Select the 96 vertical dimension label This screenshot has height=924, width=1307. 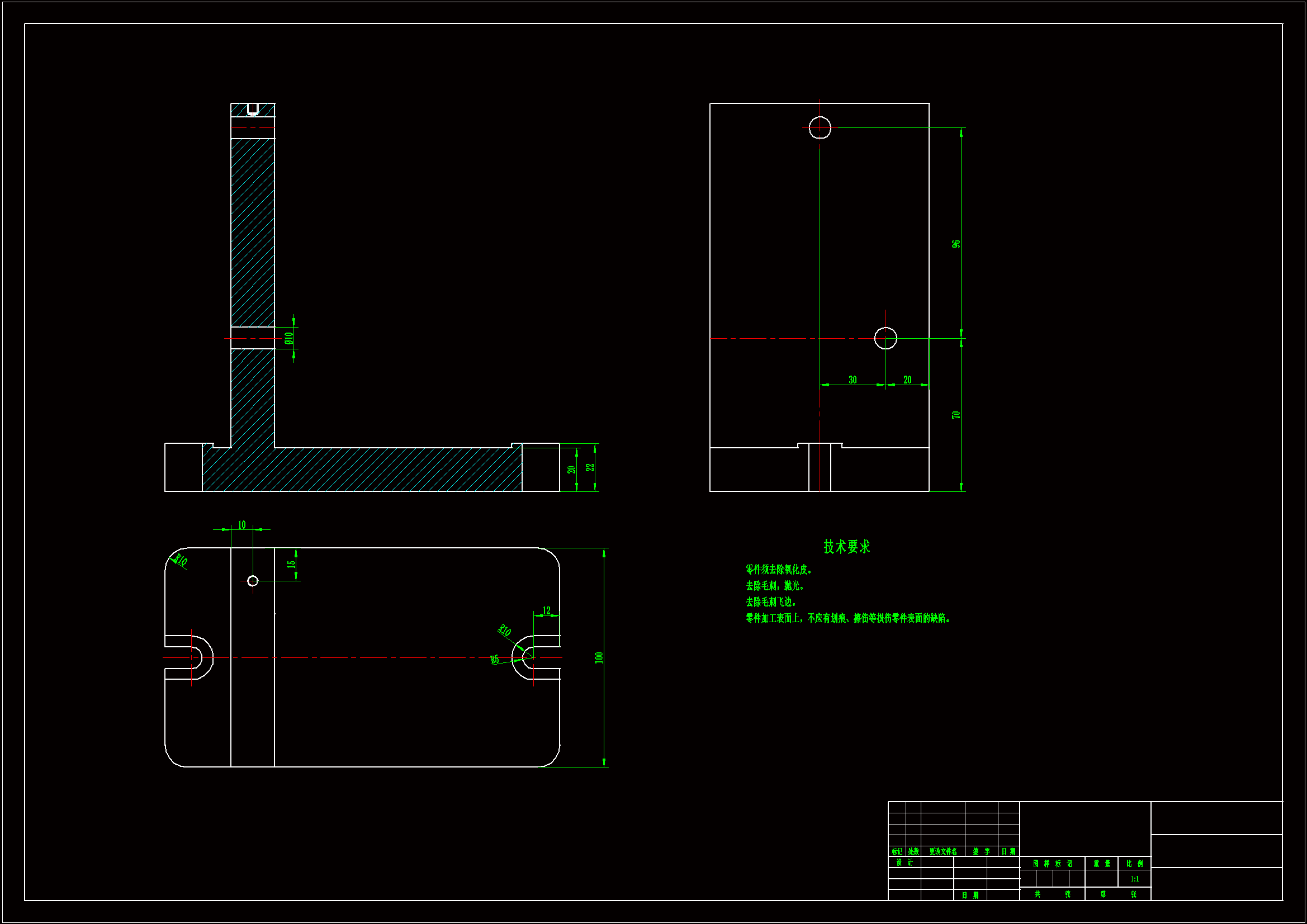click(956, 244)
